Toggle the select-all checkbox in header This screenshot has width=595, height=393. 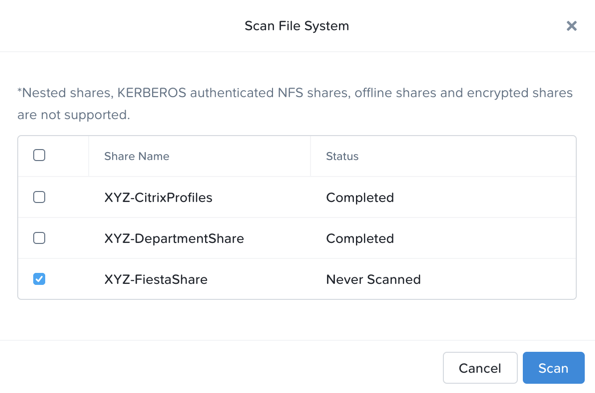[x=39, y=155]
